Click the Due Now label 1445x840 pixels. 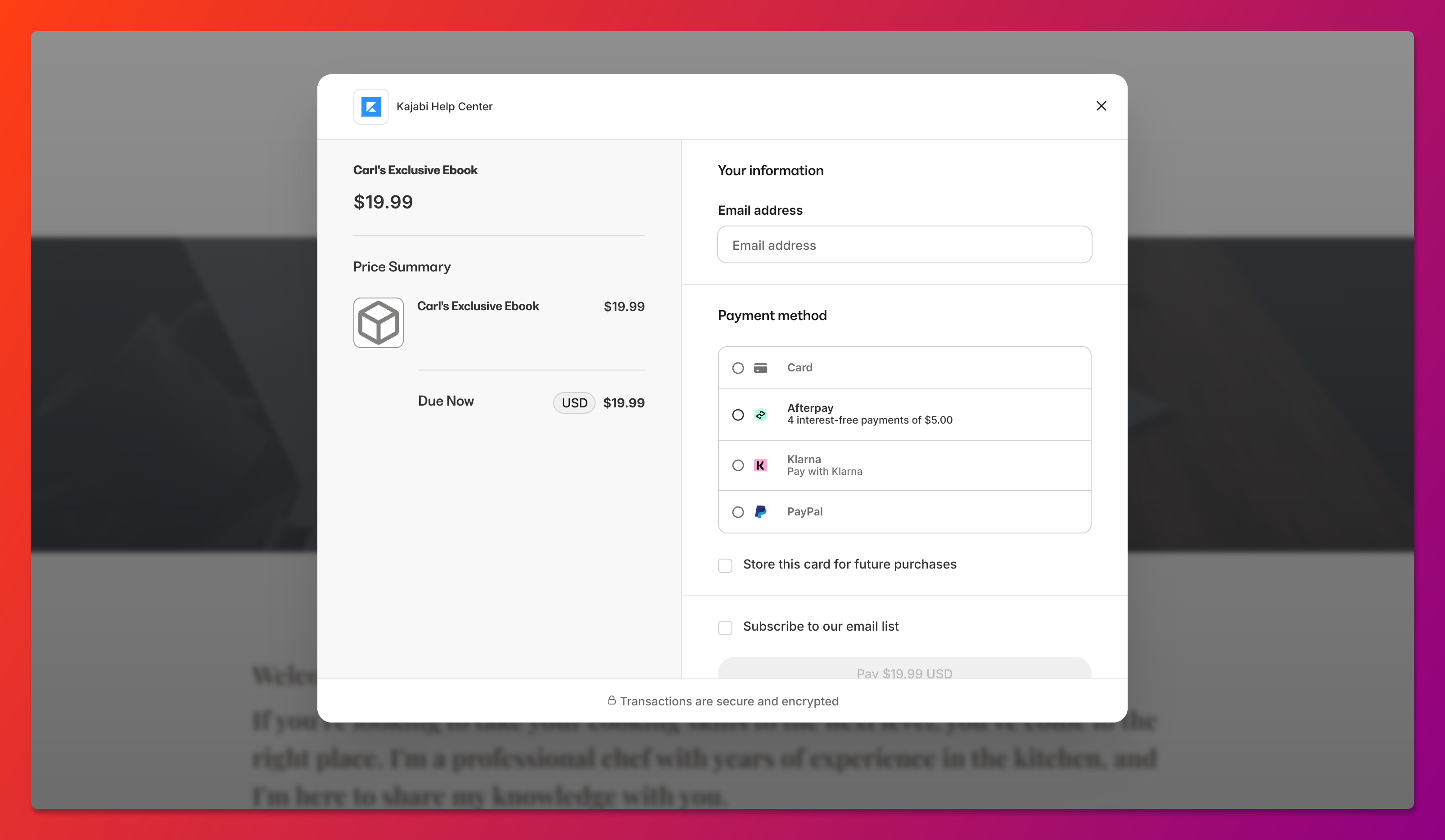point(446,401)
